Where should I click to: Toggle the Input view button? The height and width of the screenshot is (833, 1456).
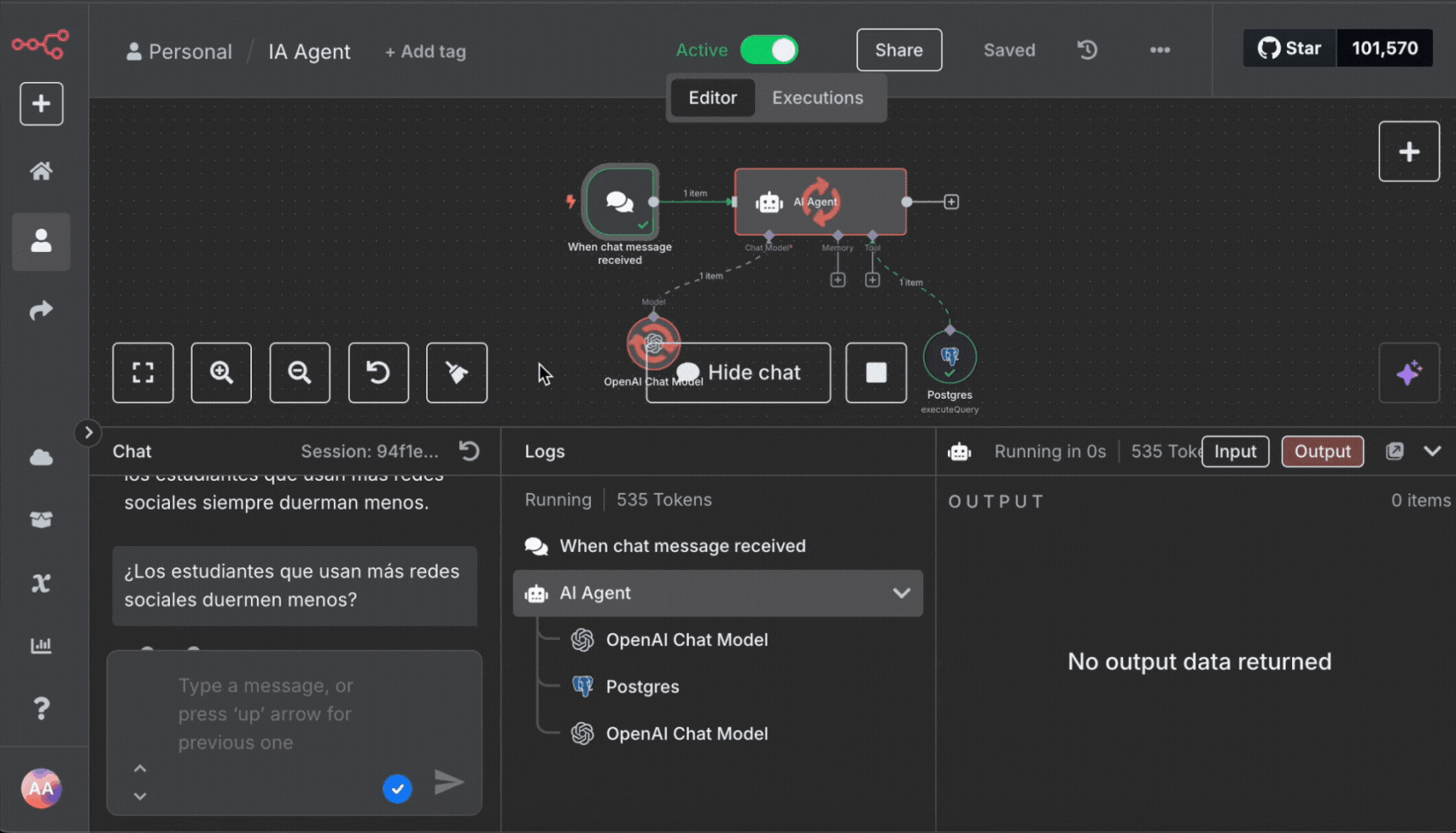click(1235, 451)
